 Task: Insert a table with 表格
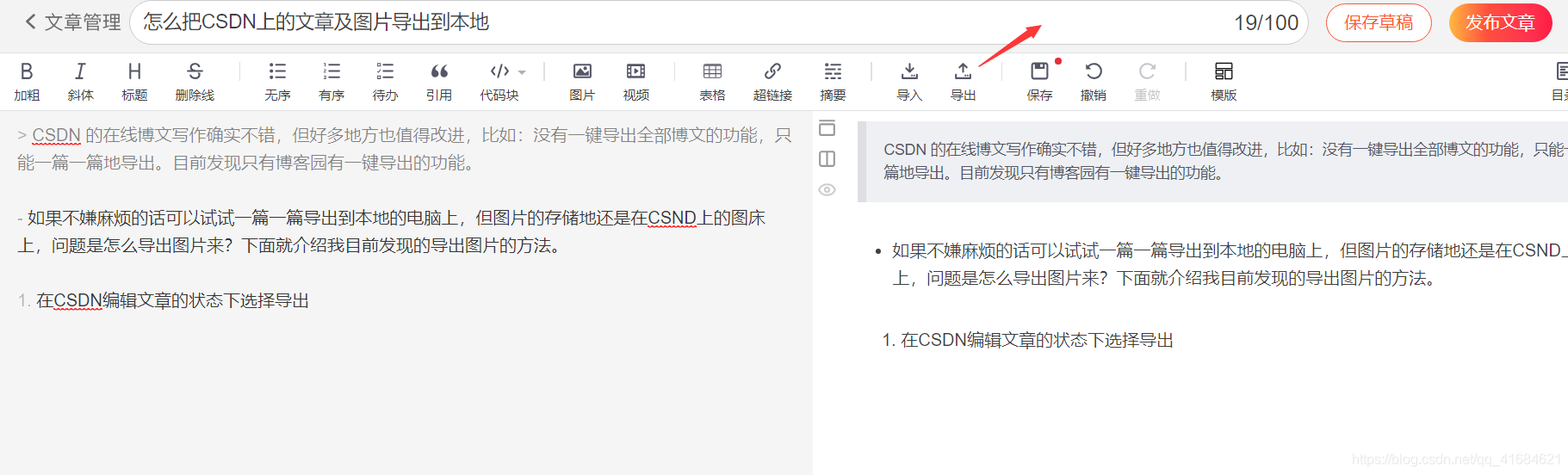tap(712, 82)
